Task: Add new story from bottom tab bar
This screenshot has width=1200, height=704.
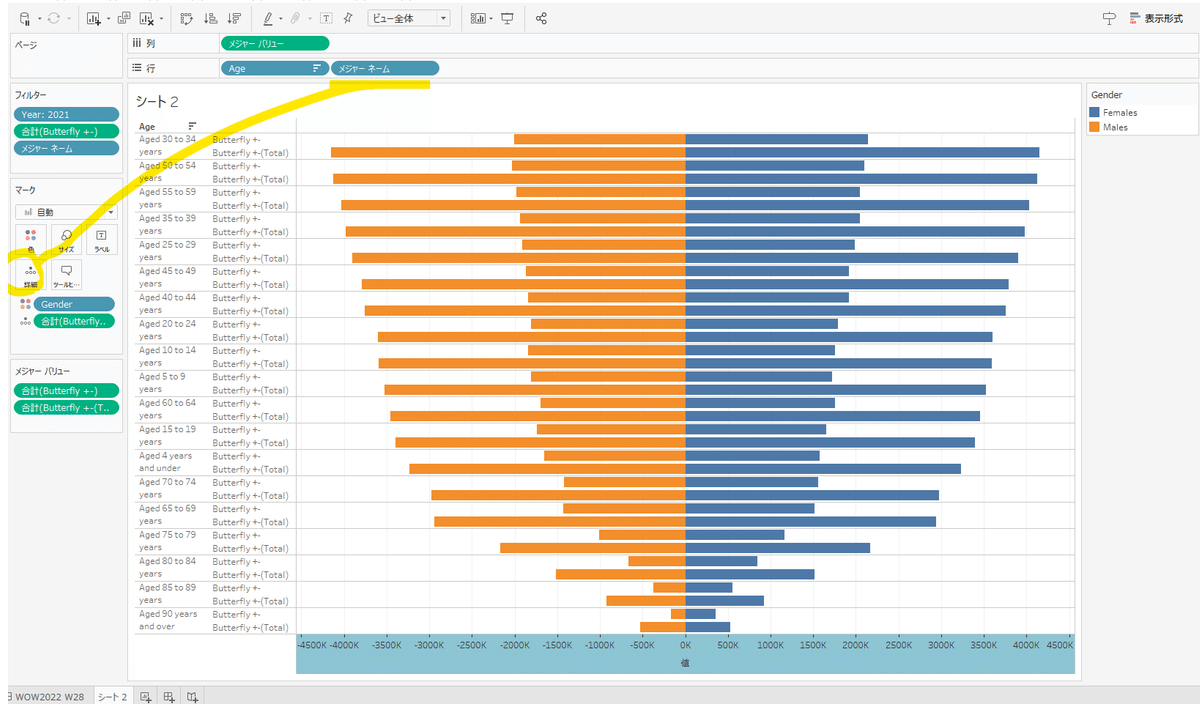Action: click(193, 696)
